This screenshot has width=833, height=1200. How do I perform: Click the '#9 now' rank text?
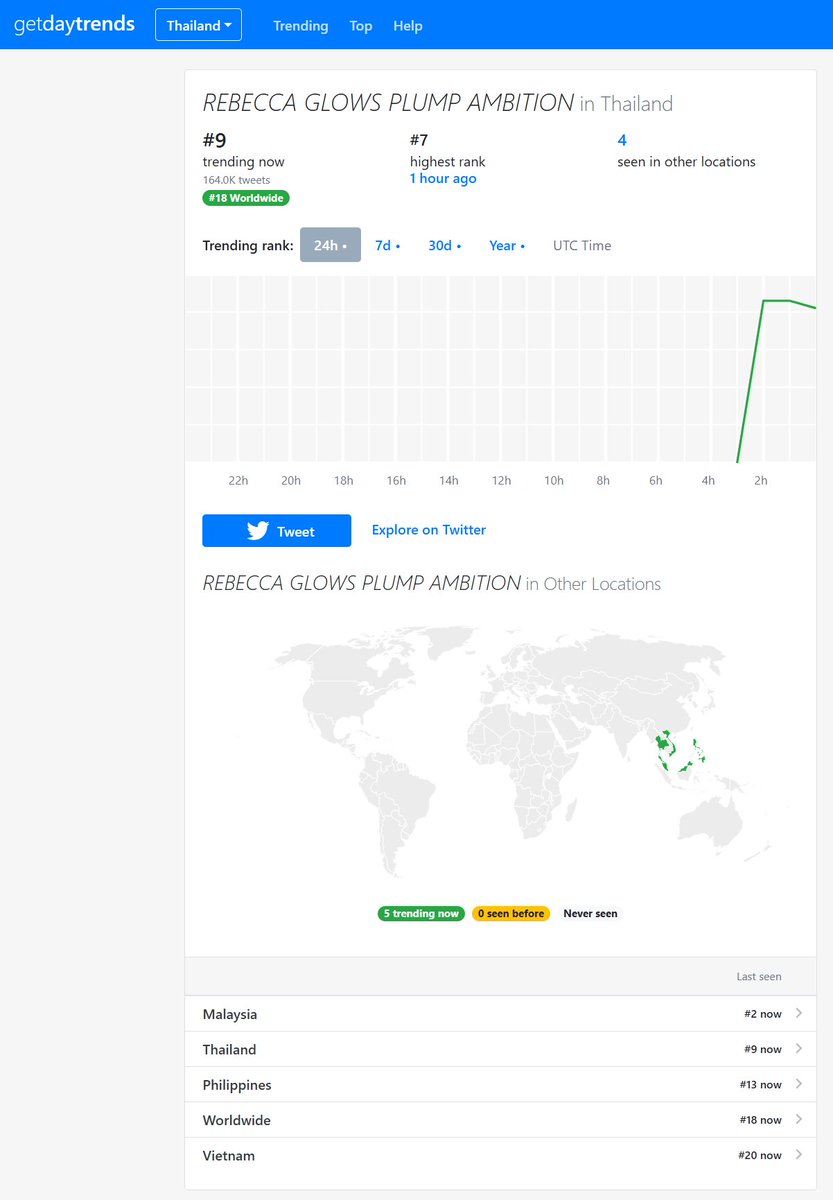763,1049
